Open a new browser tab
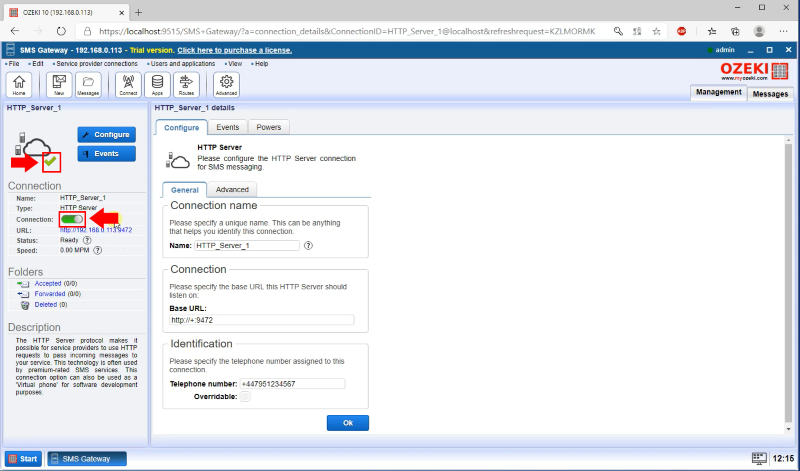 [x=139, y=12]
